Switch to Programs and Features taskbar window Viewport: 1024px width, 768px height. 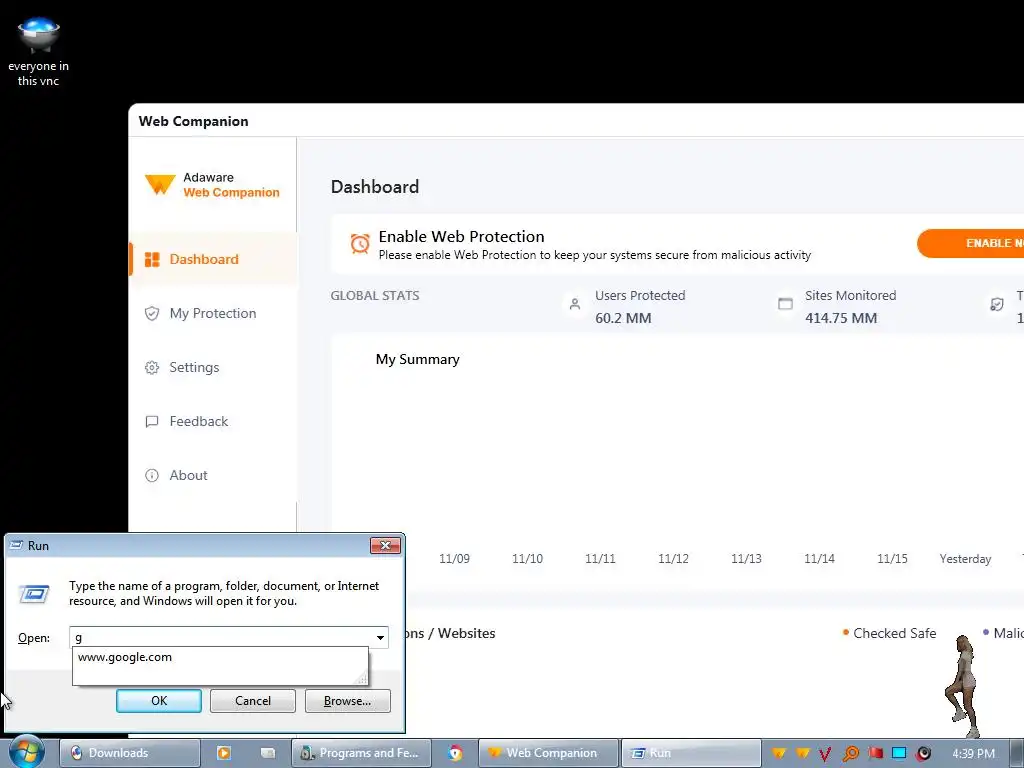click(x=361, y=753)
